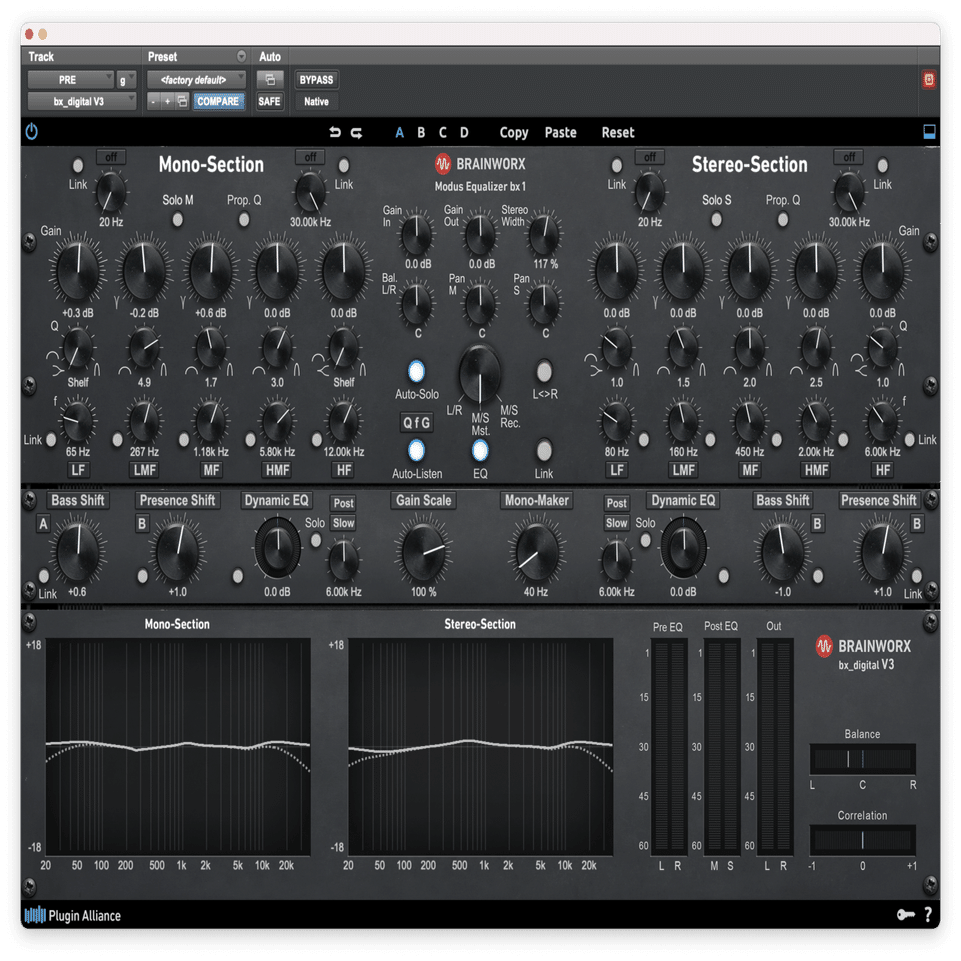Click the Reset button

coord(618,132)
